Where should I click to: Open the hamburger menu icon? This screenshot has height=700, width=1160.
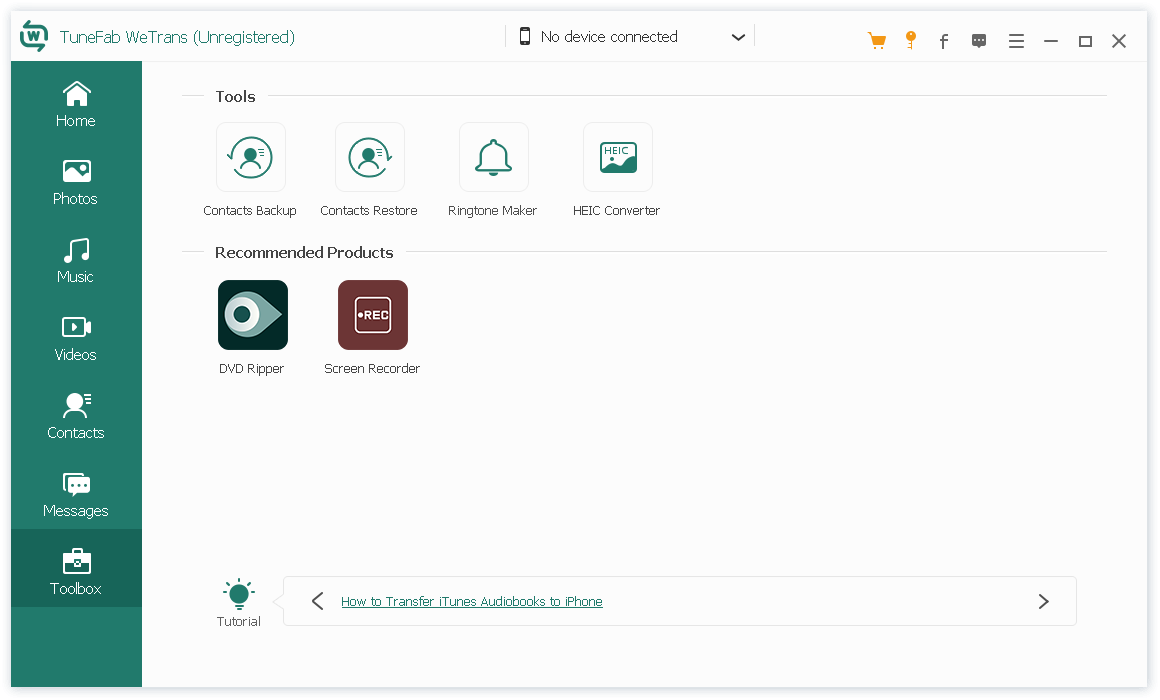click(x=1016, y=41)
